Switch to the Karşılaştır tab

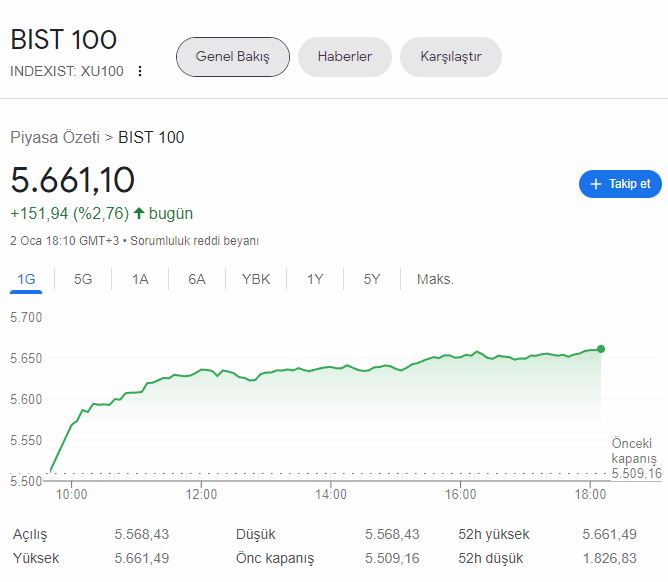(x=450, y=57)
